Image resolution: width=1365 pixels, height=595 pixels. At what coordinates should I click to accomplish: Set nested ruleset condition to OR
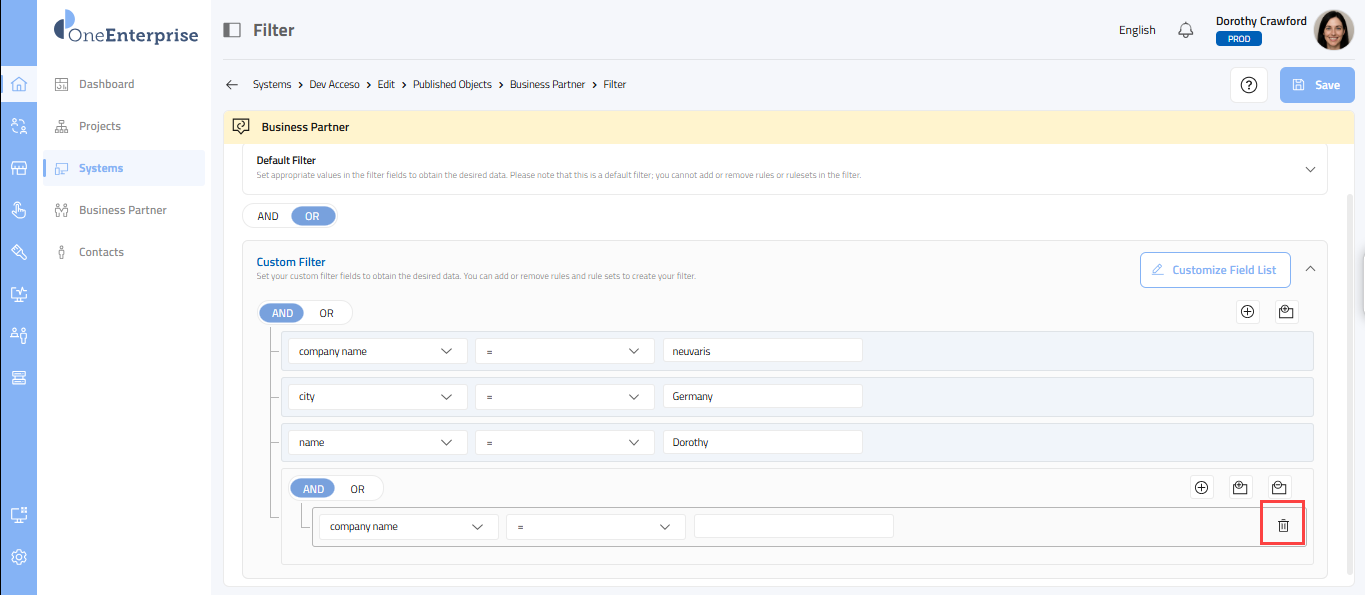[357, 489]
